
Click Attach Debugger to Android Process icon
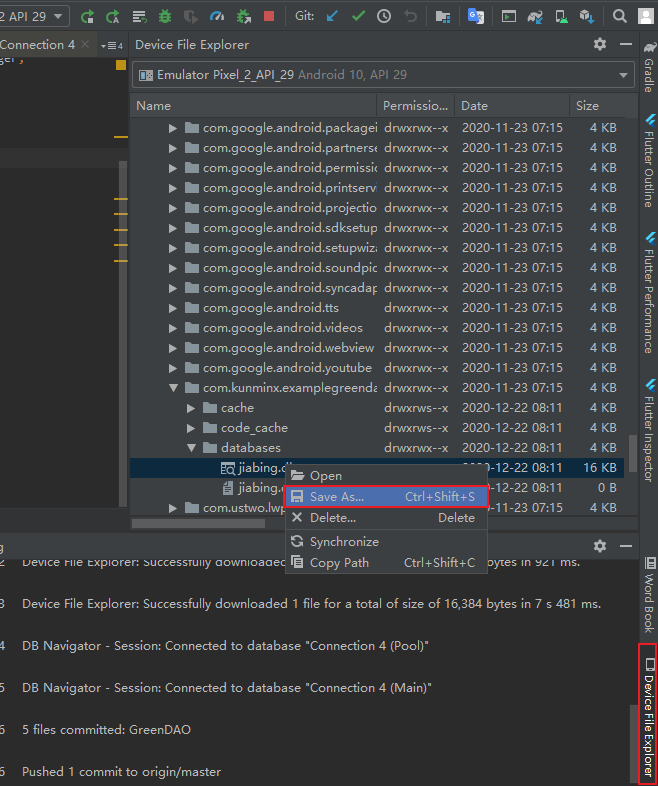click(244, 17)
